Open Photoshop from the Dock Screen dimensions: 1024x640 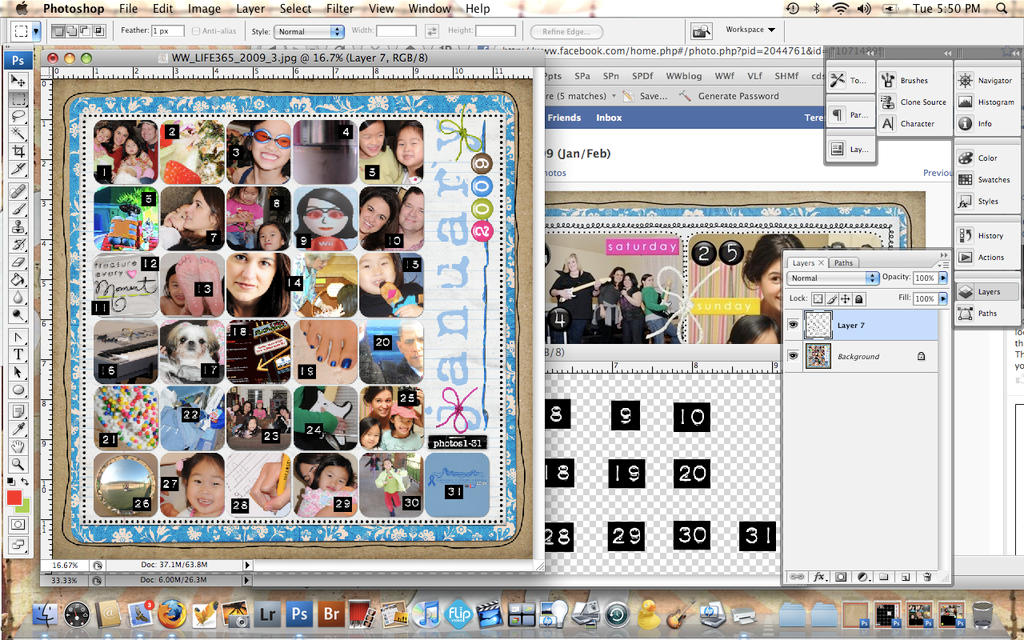300,615
